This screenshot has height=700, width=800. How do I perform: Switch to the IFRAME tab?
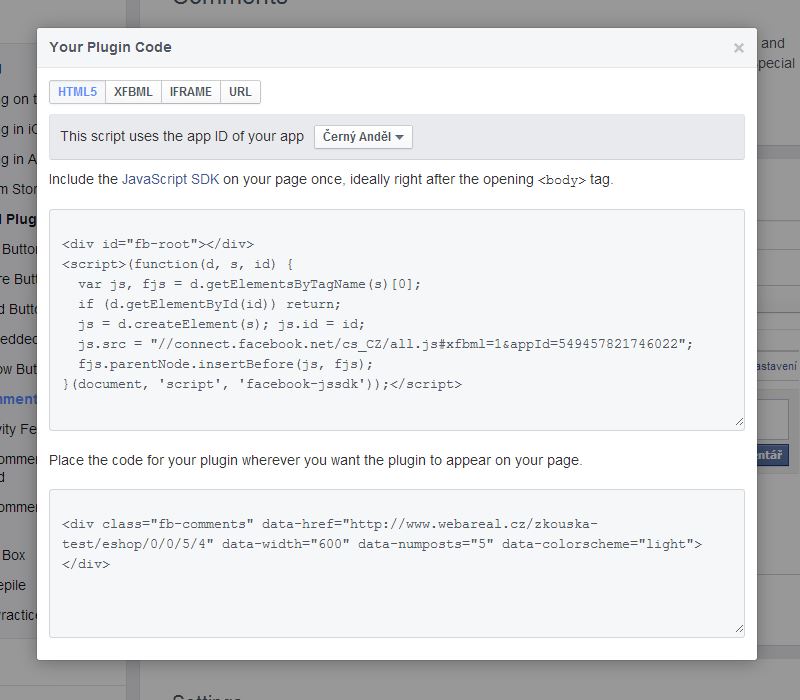(191, 92)
